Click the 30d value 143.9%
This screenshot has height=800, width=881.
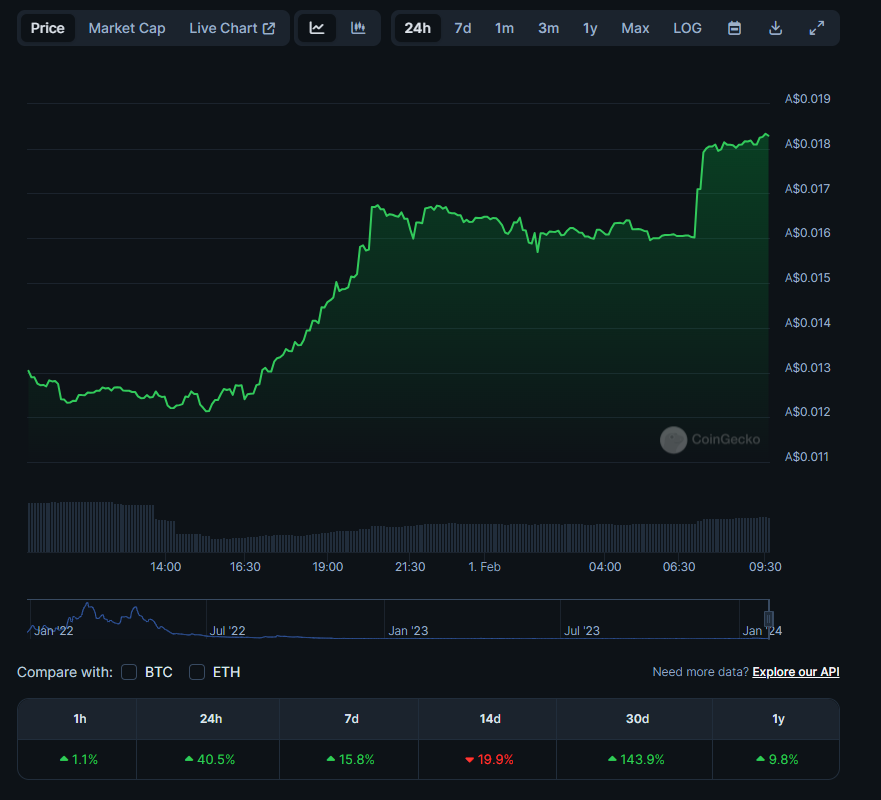coord(636,760)
